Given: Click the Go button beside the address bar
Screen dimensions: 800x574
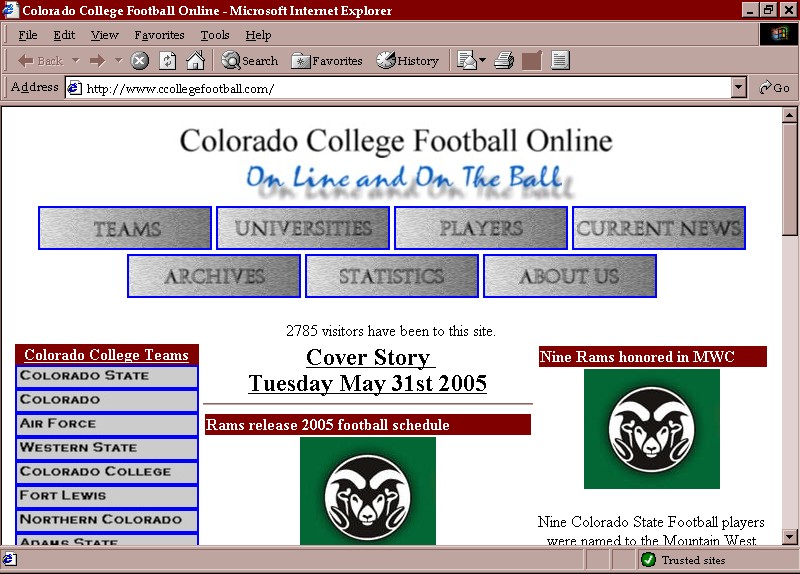Looking at the screenshot, I should pyautogui.click(x=774, y=88).
